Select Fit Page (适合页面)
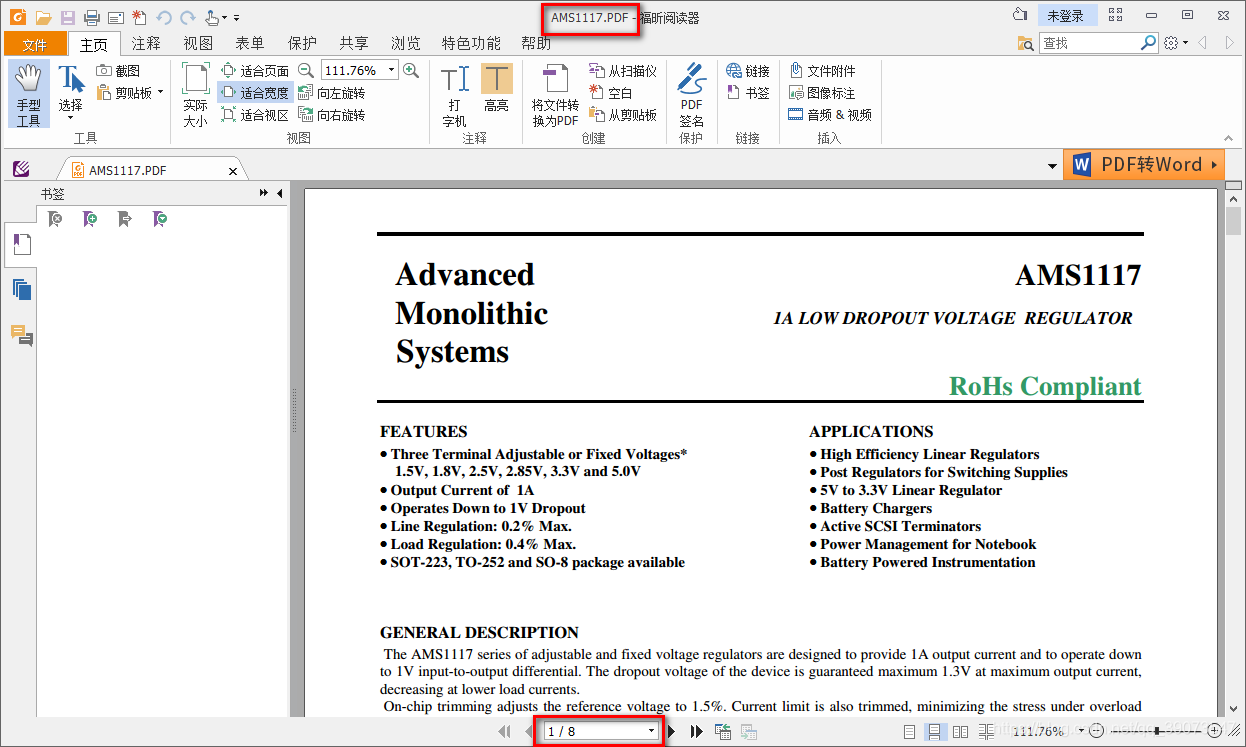Viewport: 1246px width, 747px height. [255, 71]
